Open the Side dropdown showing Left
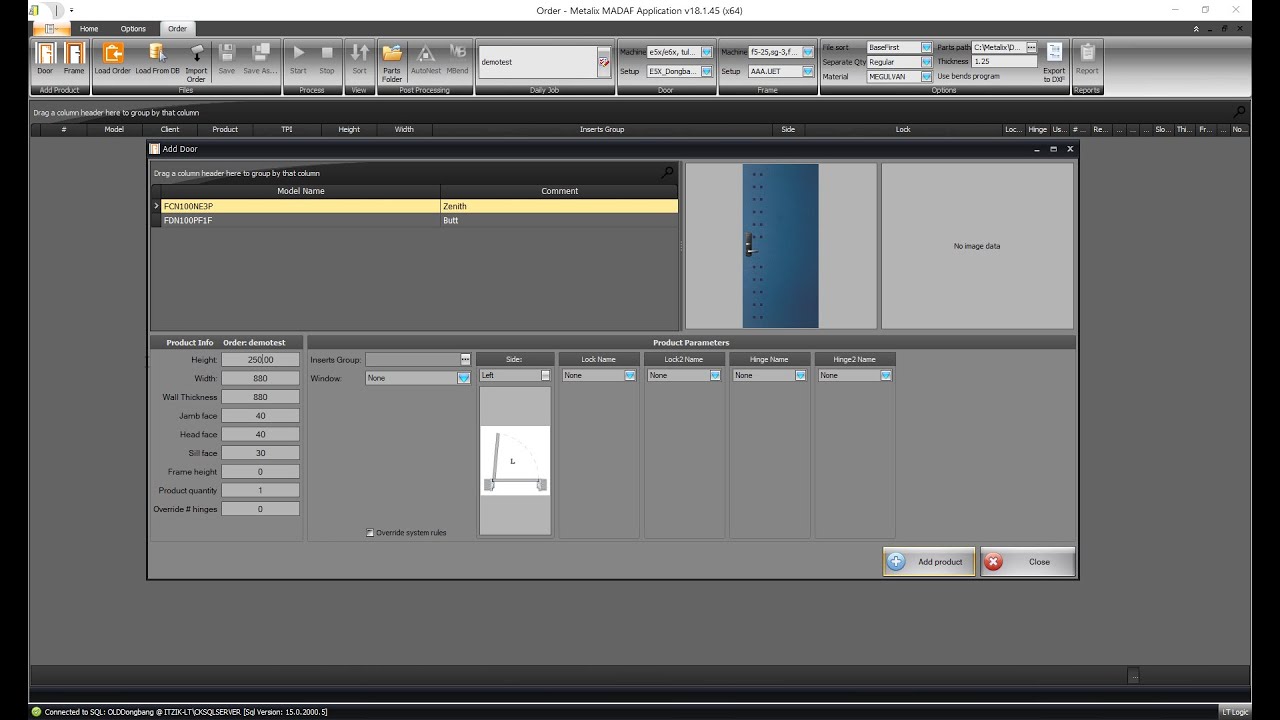 [x=545, y=376]
